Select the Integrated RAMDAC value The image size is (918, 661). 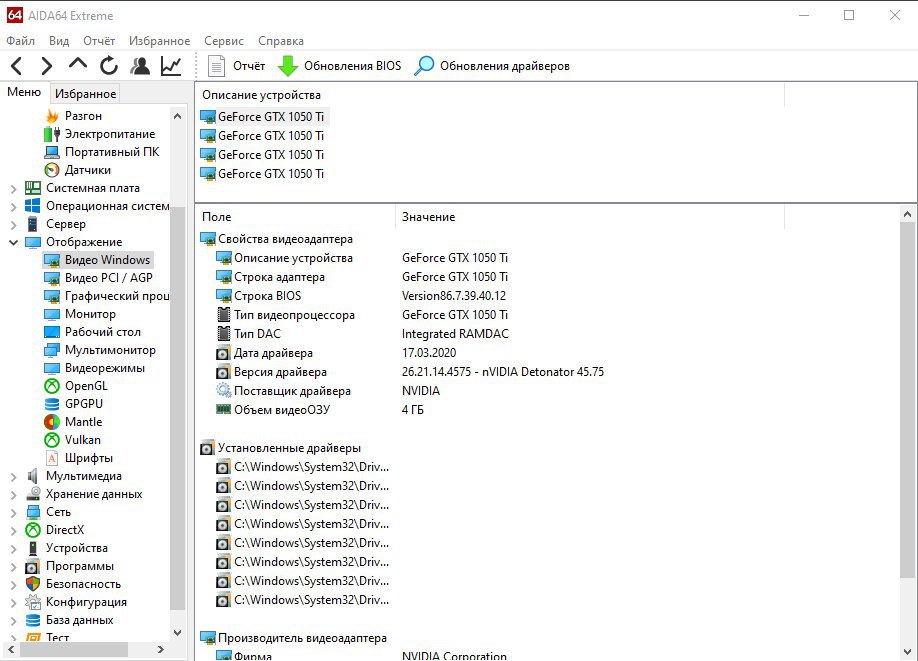point(455,334)
